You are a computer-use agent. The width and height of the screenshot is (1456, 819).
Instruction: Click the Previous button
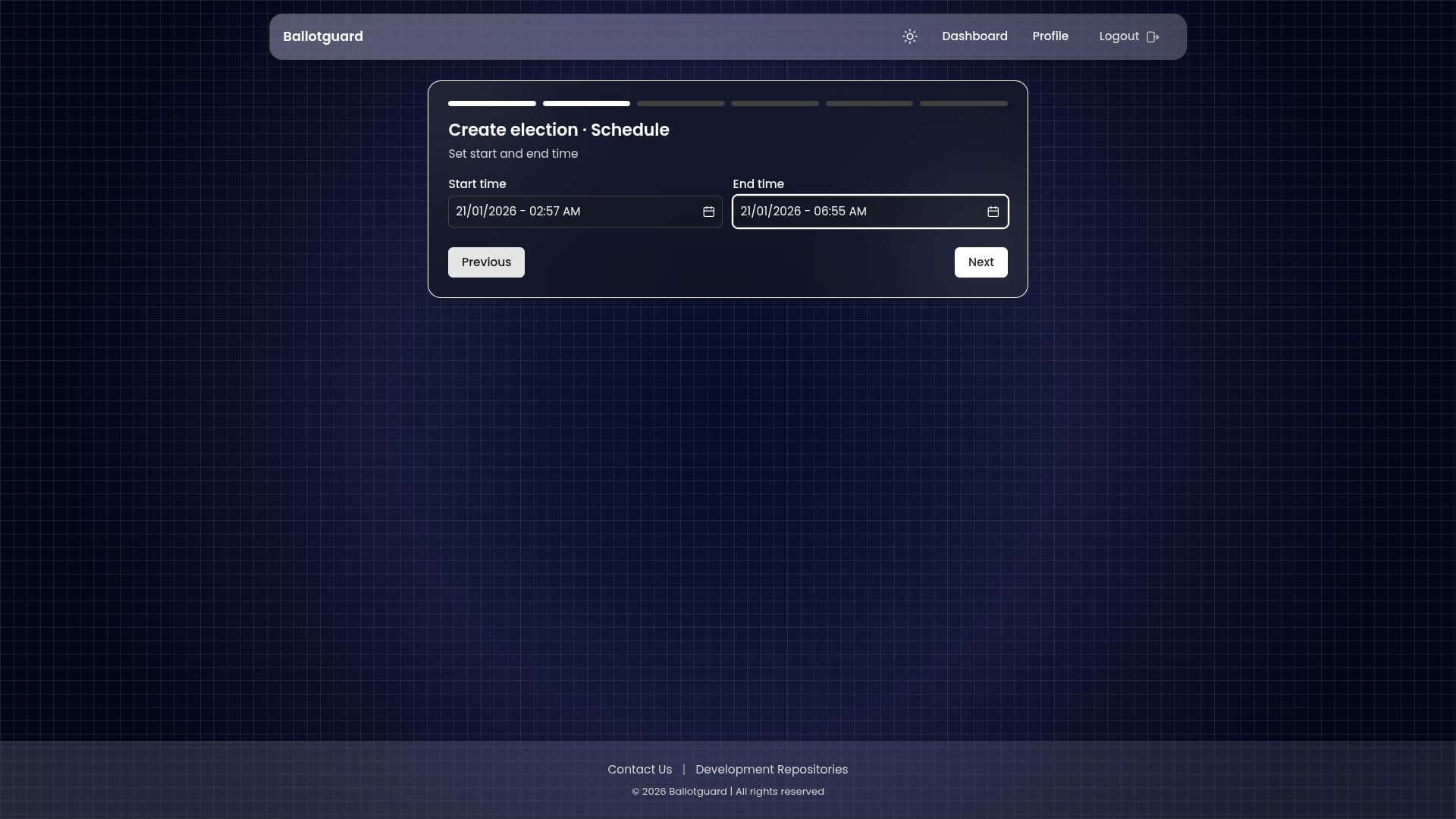point(486,262)
